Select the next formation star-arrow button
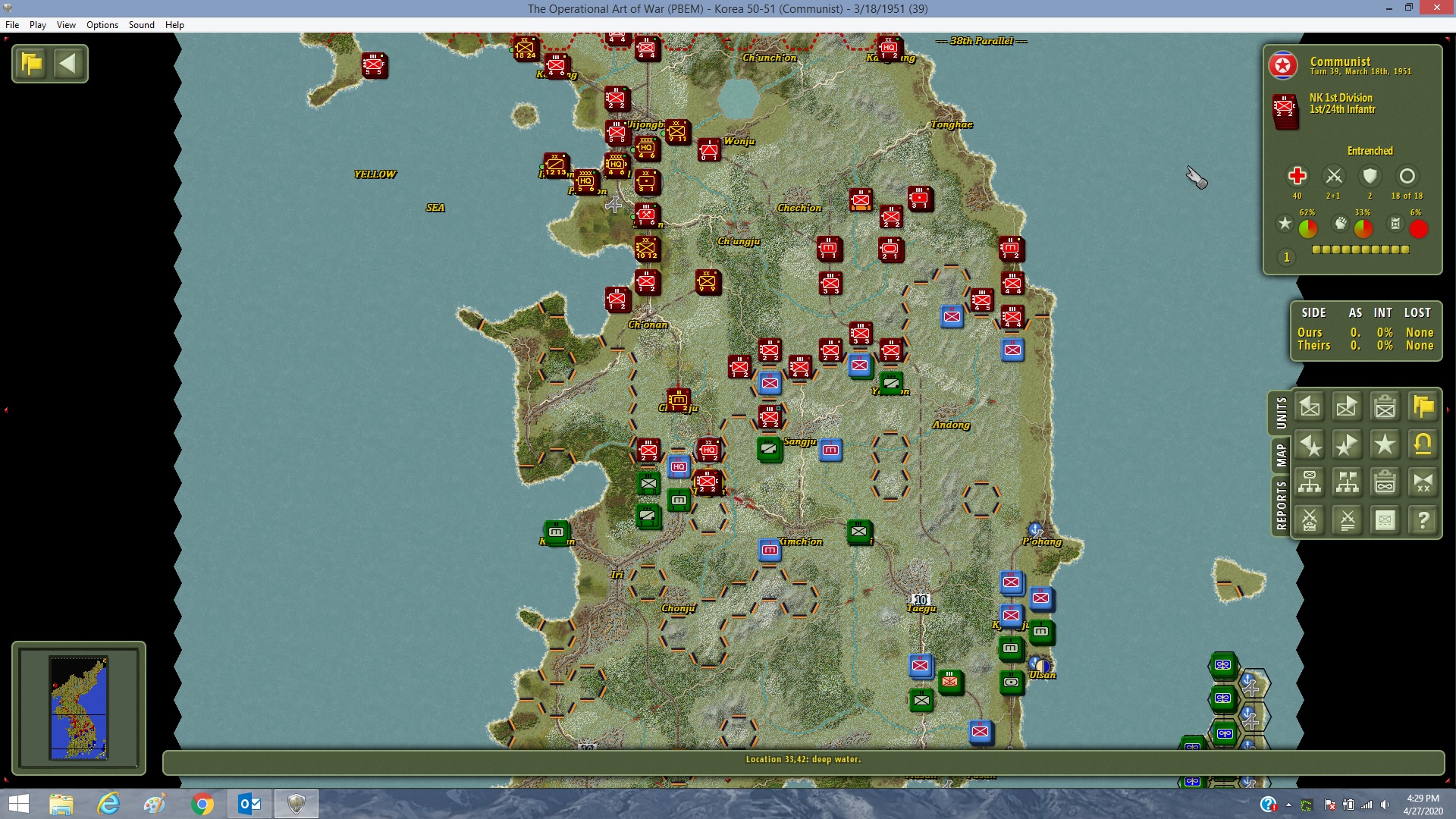The height and width of the screenshot is (819, 1456). pyautogui.click(x=1348, y=445)
